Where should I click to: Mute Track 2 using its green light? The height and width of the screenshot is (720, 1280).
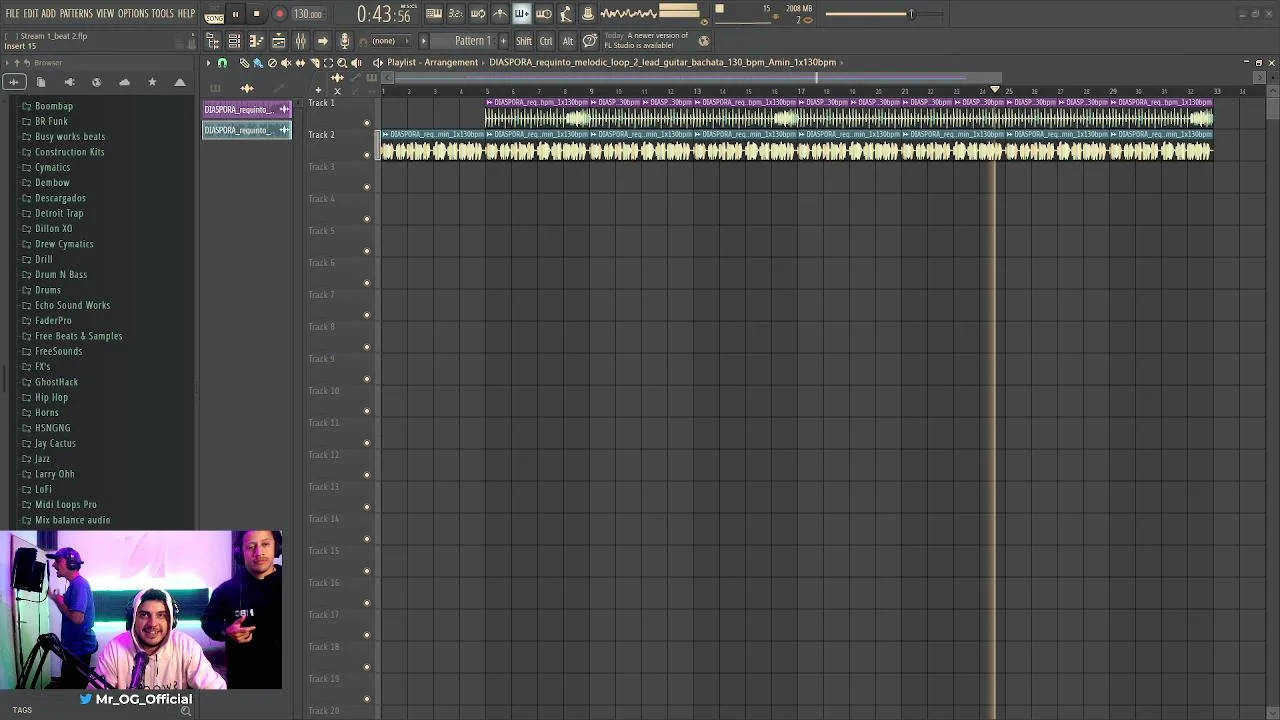tap(367, 154)
